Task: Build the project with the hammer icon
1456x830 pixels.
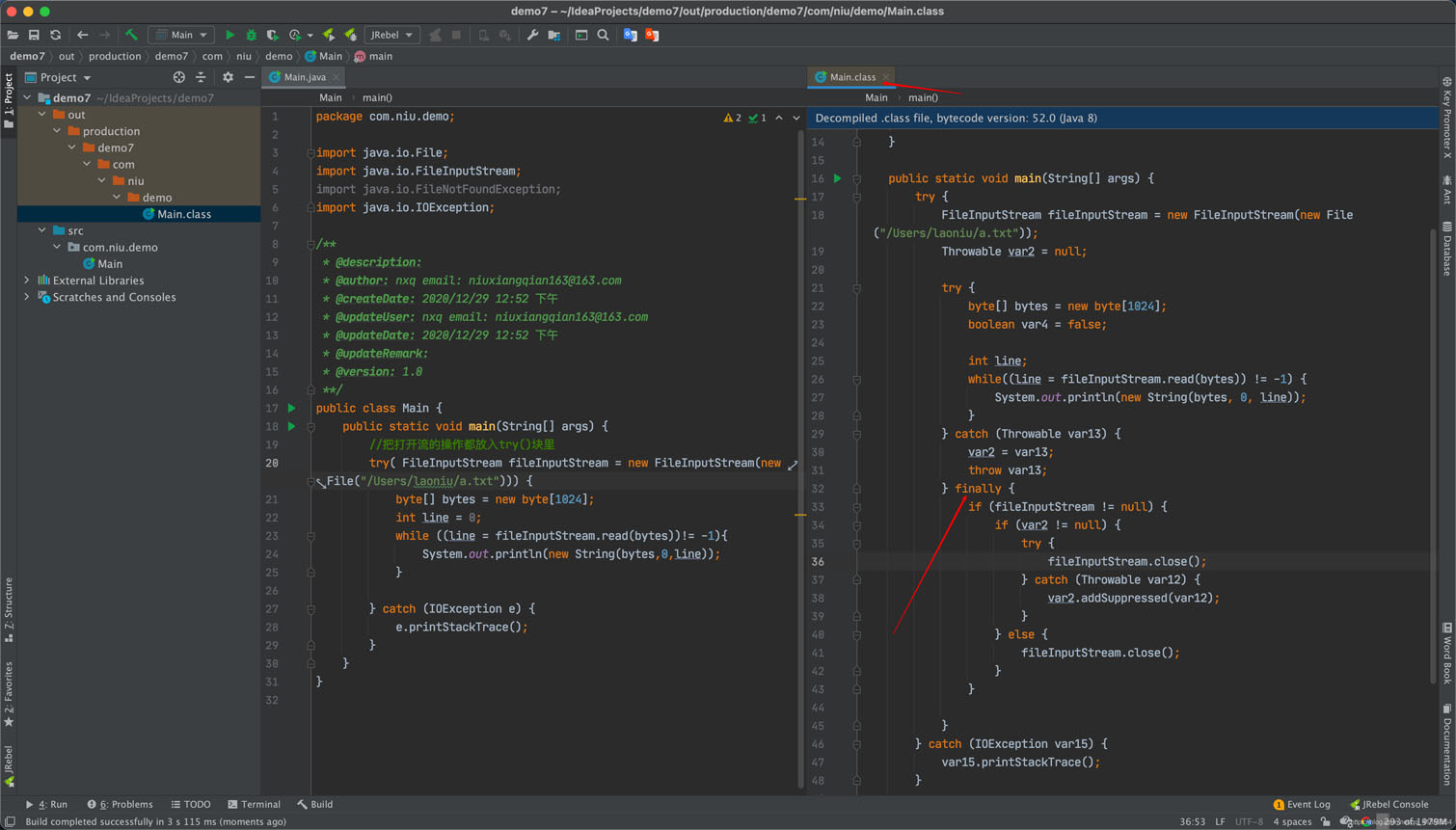Action: [x=131, y=35]
